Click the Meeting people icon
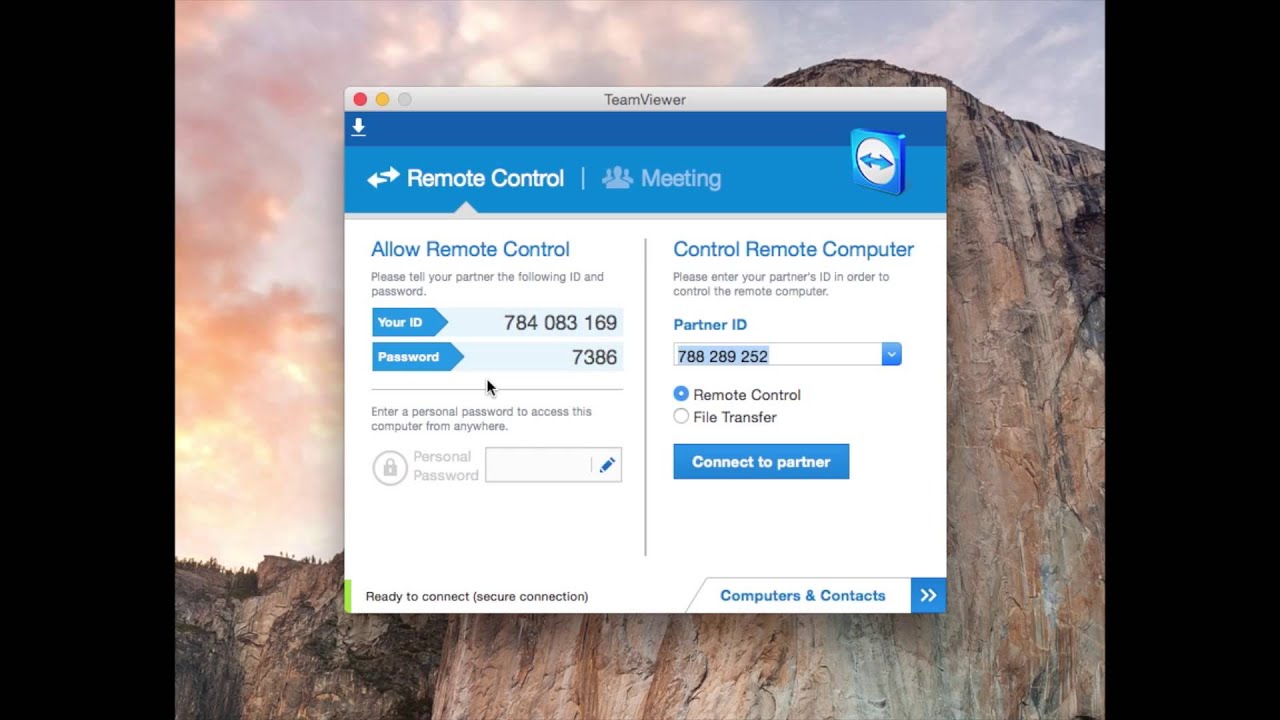 click(617, 178)
